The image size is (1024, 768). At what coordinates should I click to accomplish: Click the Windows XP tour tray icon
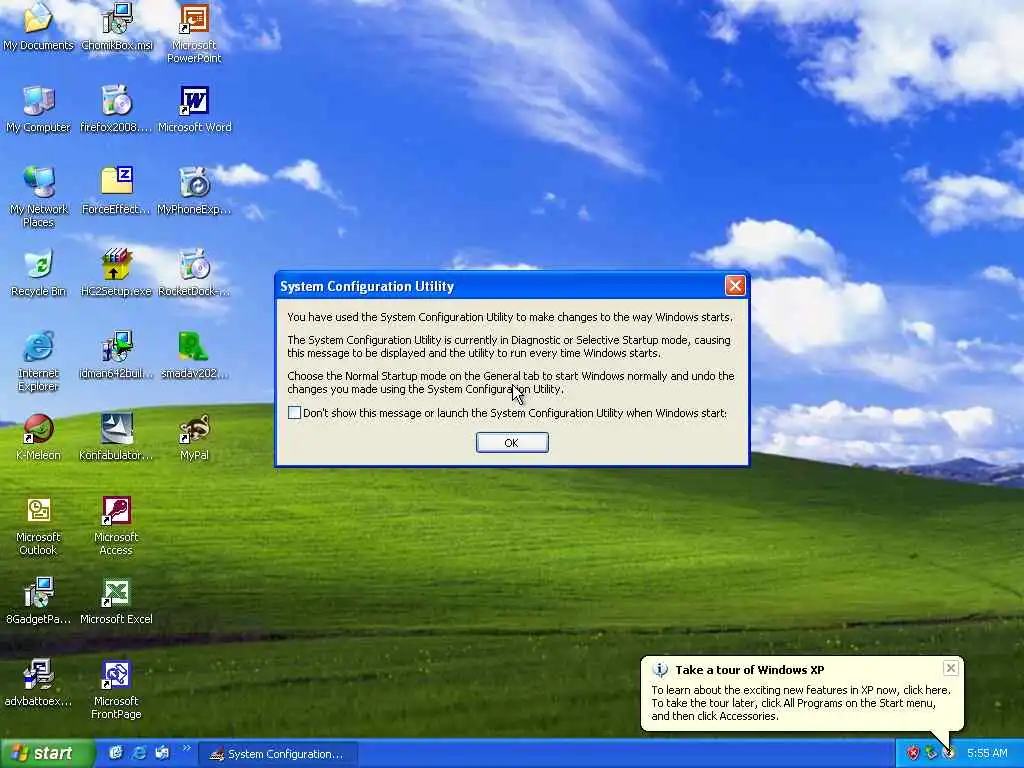pos(950,754)
